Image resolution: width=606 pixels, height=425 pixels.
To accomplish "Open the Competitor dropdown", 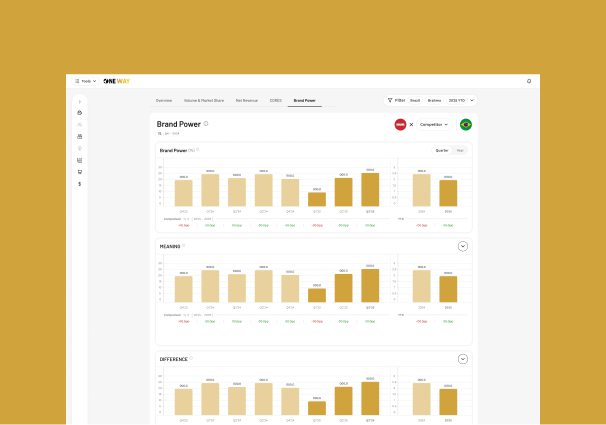I will (434, 124).
